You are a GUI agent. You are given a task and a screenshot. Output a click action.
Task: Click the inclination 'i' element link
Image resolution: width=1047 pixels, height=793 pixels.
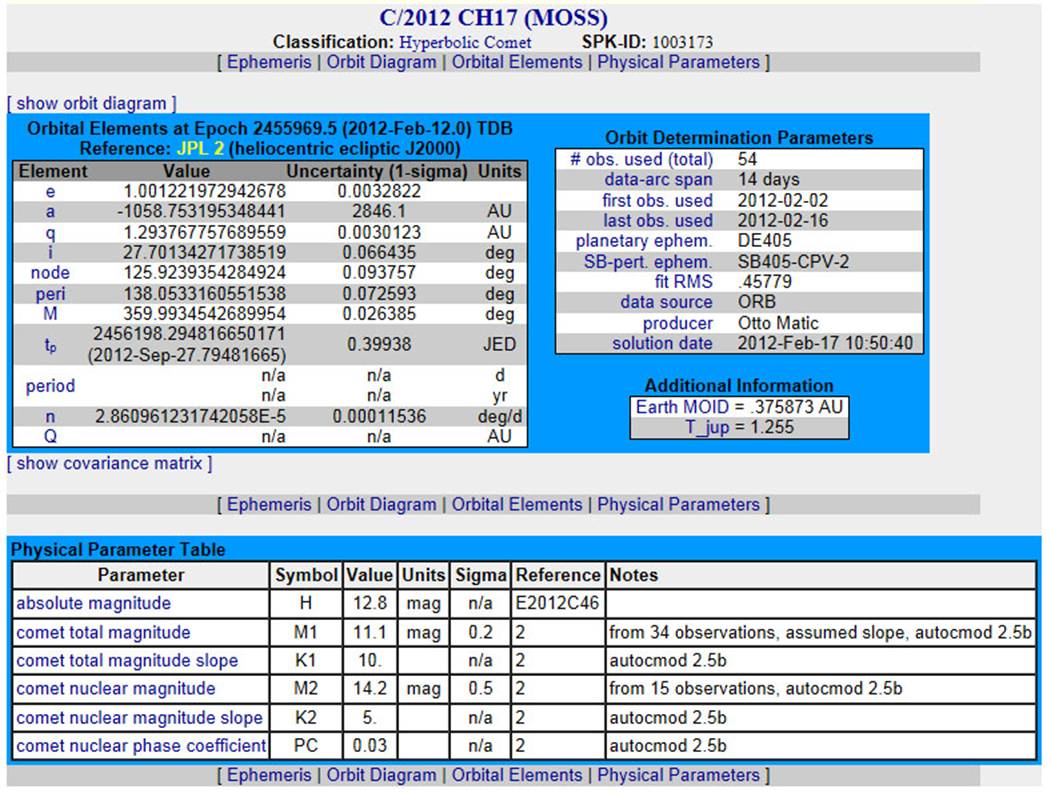coord(50,252)
